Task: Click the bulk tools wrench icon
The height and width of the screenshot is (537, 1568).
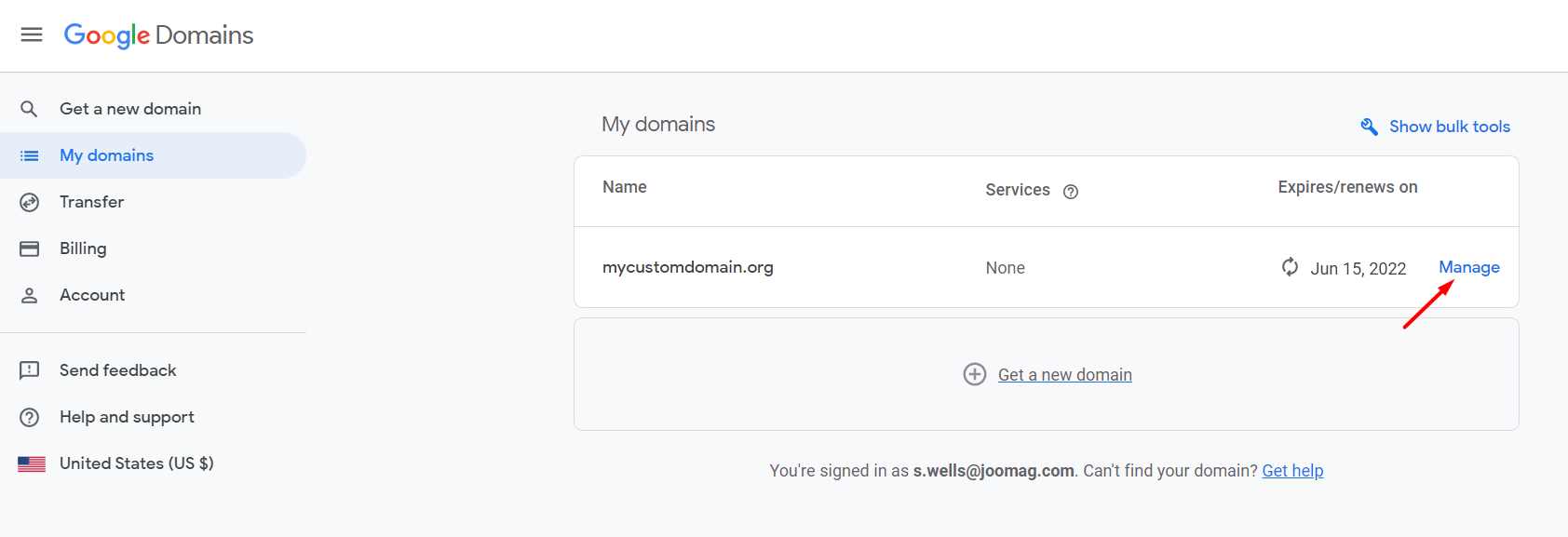Action: pos(1369,127)
